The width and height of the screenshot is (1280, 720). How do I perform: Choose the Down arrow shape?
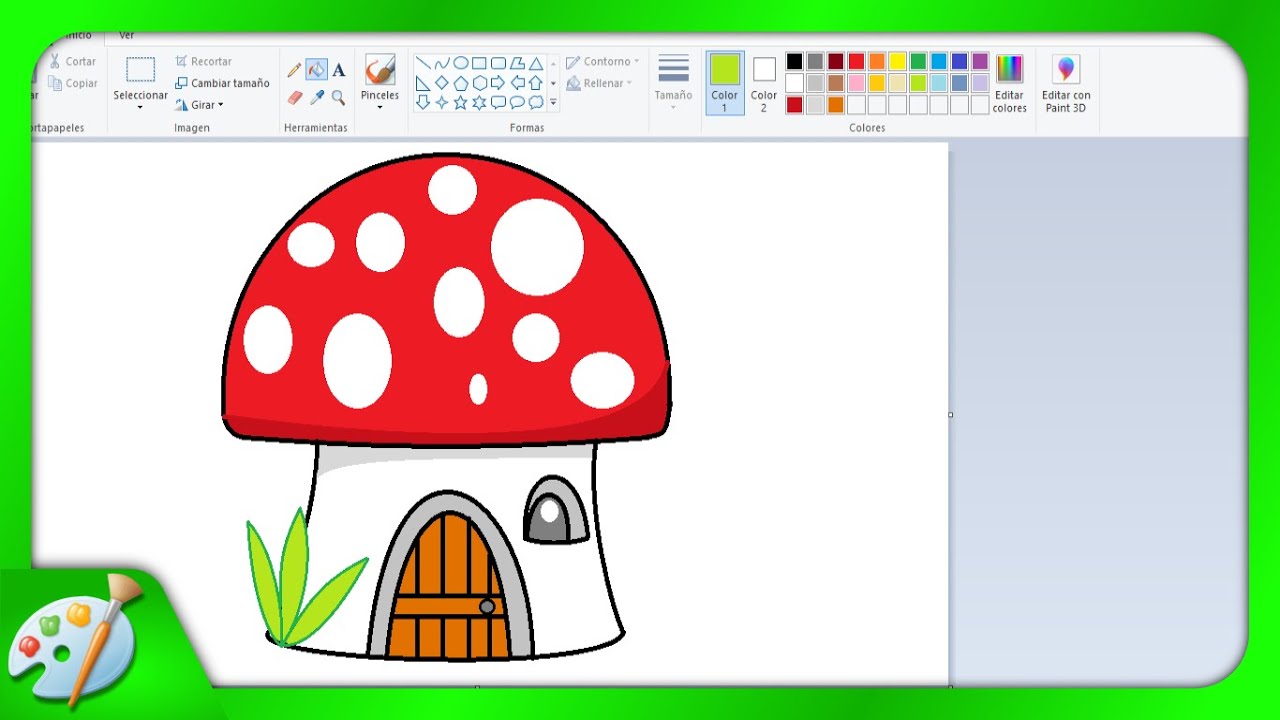click(x=423, y=102)
